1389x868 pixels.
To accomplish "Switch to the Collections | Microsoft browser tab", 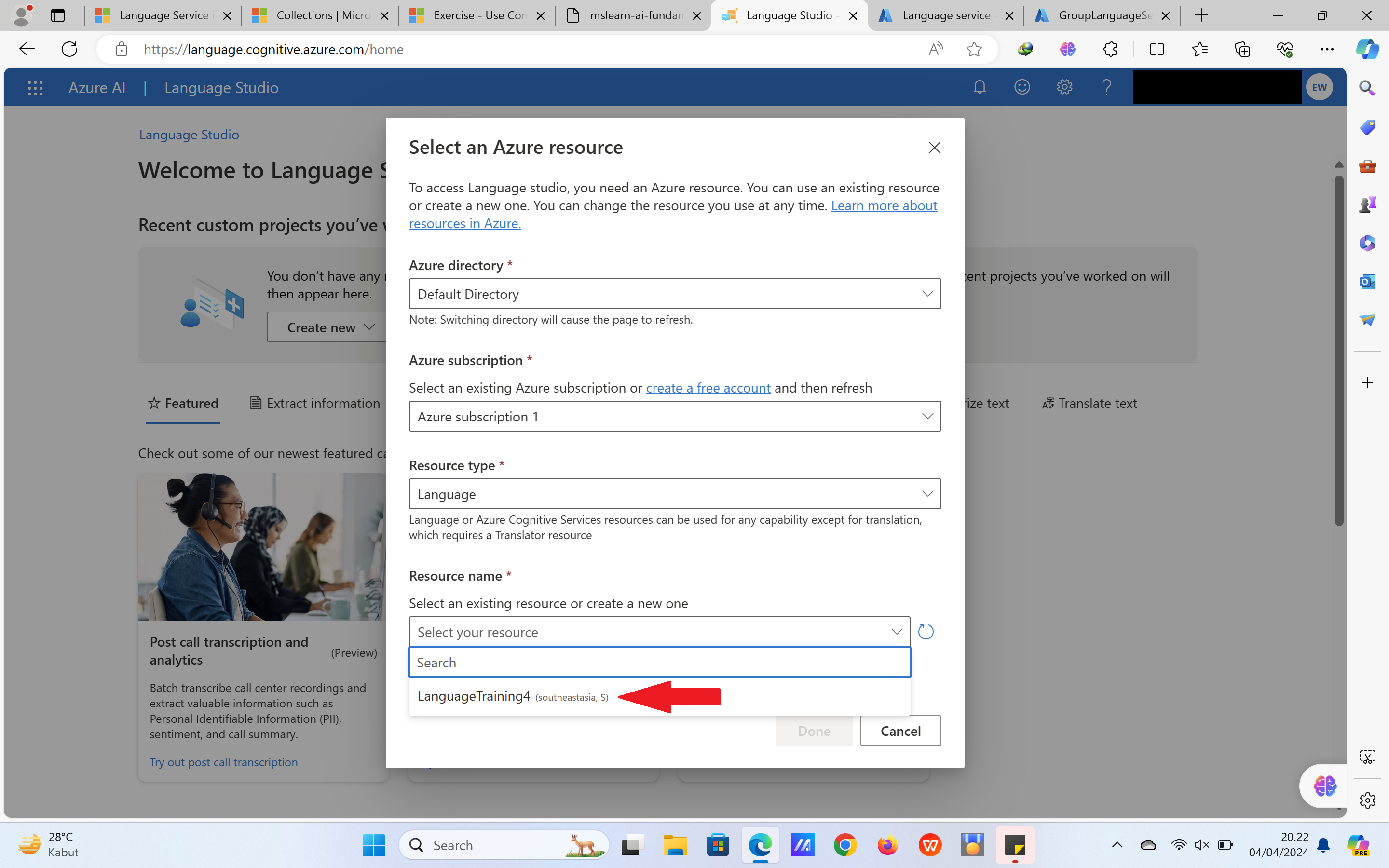I will point(320,15).
